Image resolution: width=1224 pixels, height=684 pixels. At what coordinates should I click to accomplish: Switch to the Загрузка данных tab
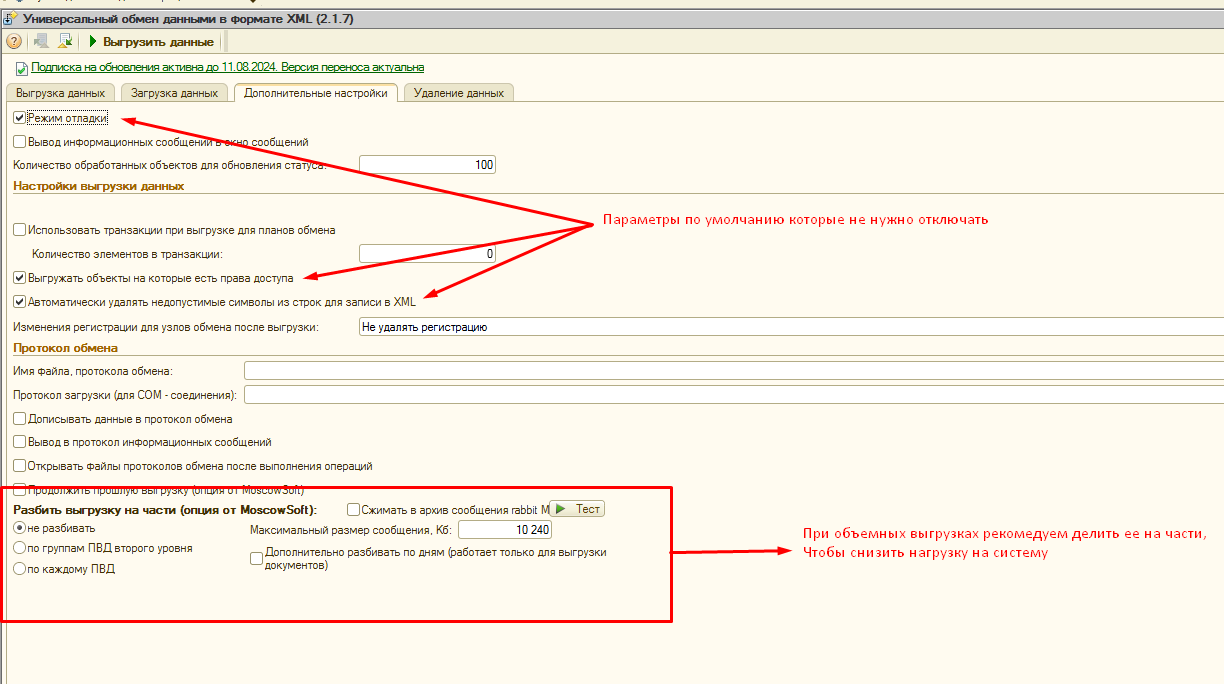tap(175, 93)
